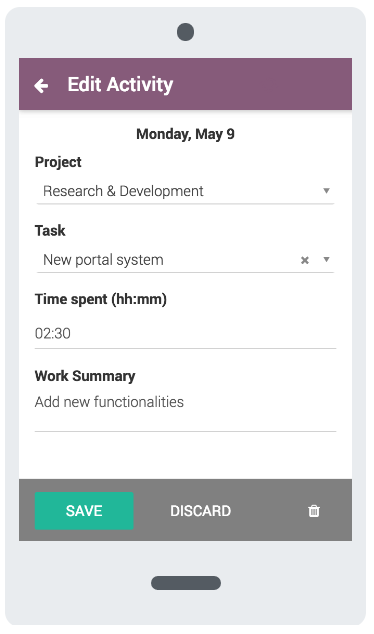374x634 pixels.
Task: Tap the phone's front camera dot
Action: pyautogui.click(x=186, y=32)
